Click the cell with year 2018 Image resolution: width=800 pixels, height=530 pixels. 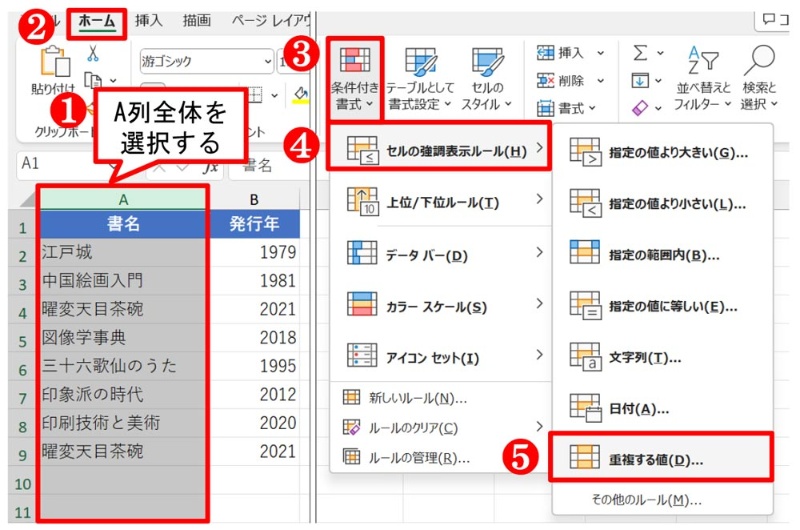tap(254, 337)
